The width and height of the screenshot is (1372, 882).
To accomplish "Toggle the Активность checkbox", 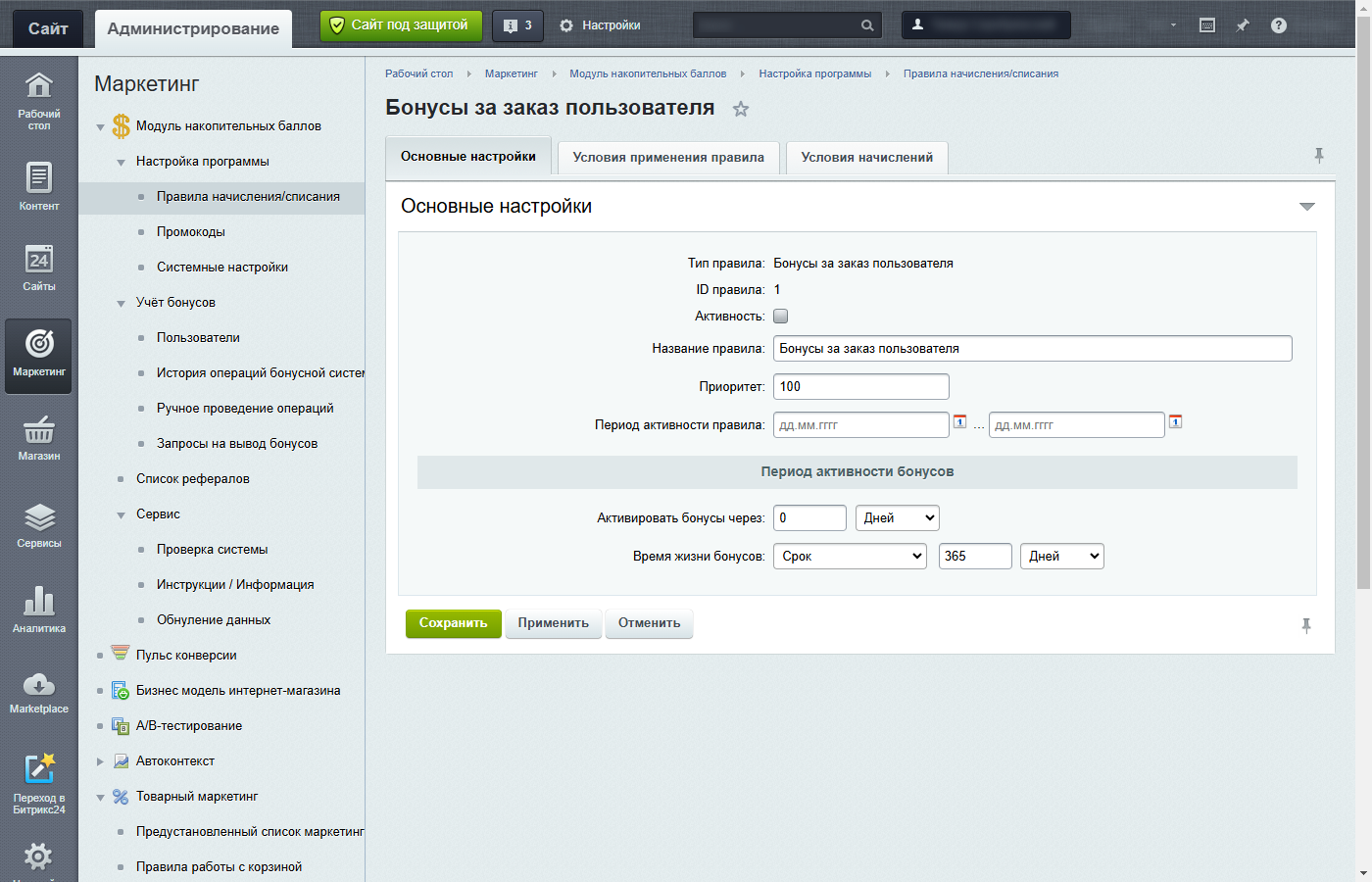I will coord(781,316).
